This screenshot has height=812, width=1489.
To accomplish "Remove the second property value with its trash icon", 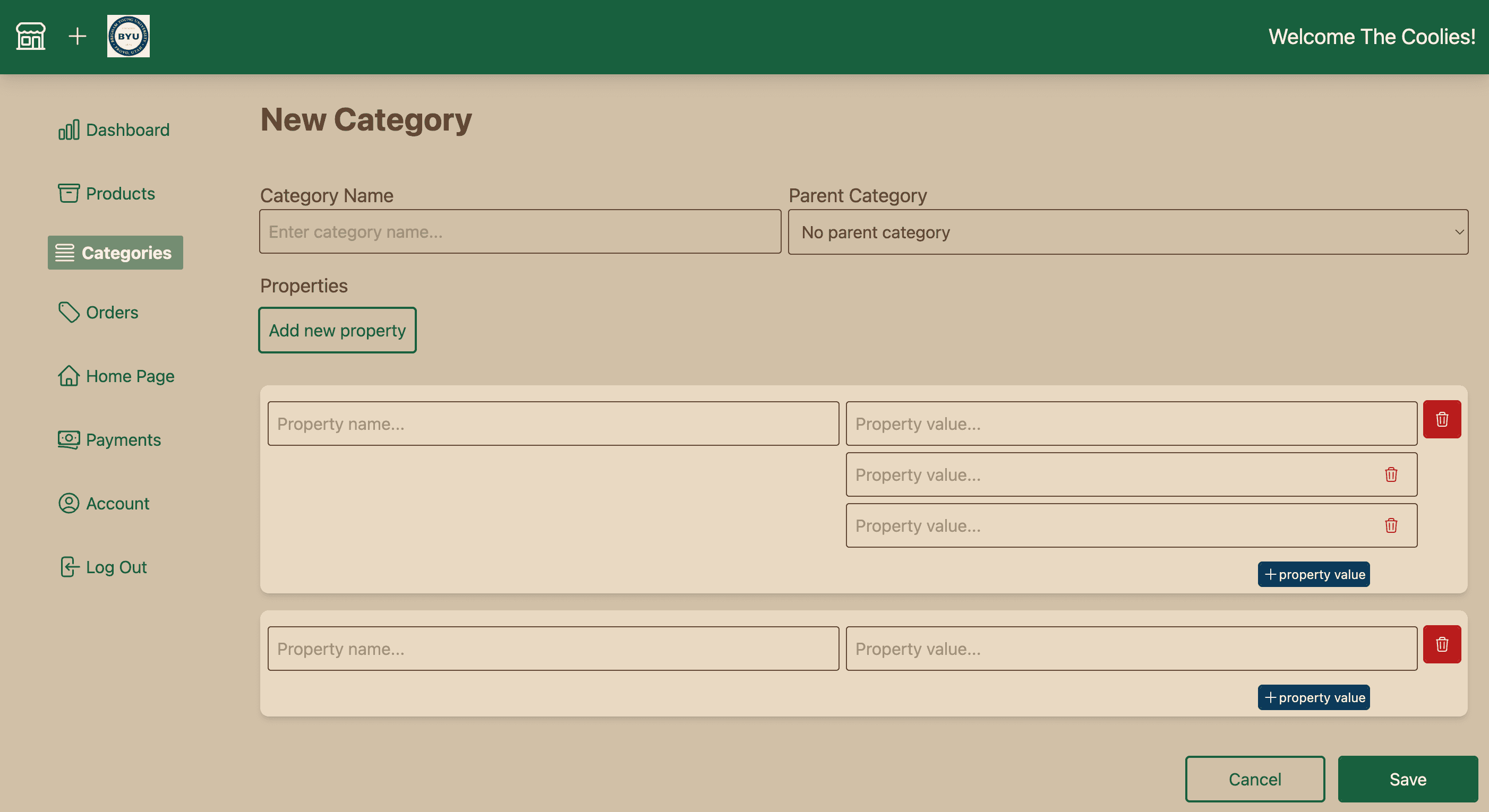I will point(1391,474).
